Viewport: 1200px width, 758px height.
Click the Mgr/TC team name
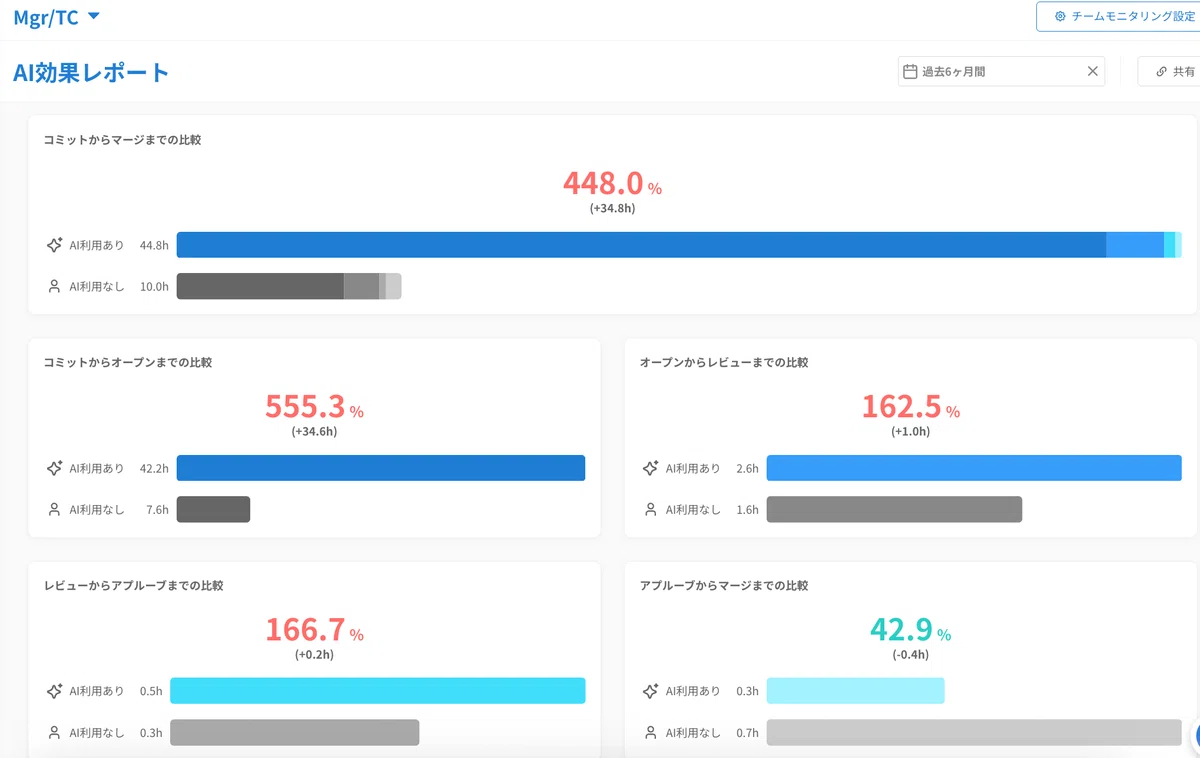(x=45, y=17)
